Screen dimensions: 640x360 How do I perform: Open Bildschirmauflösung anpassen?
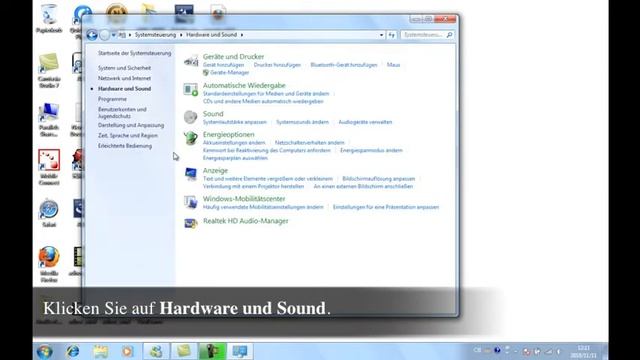pyautogui.click(x=378, y=179)
